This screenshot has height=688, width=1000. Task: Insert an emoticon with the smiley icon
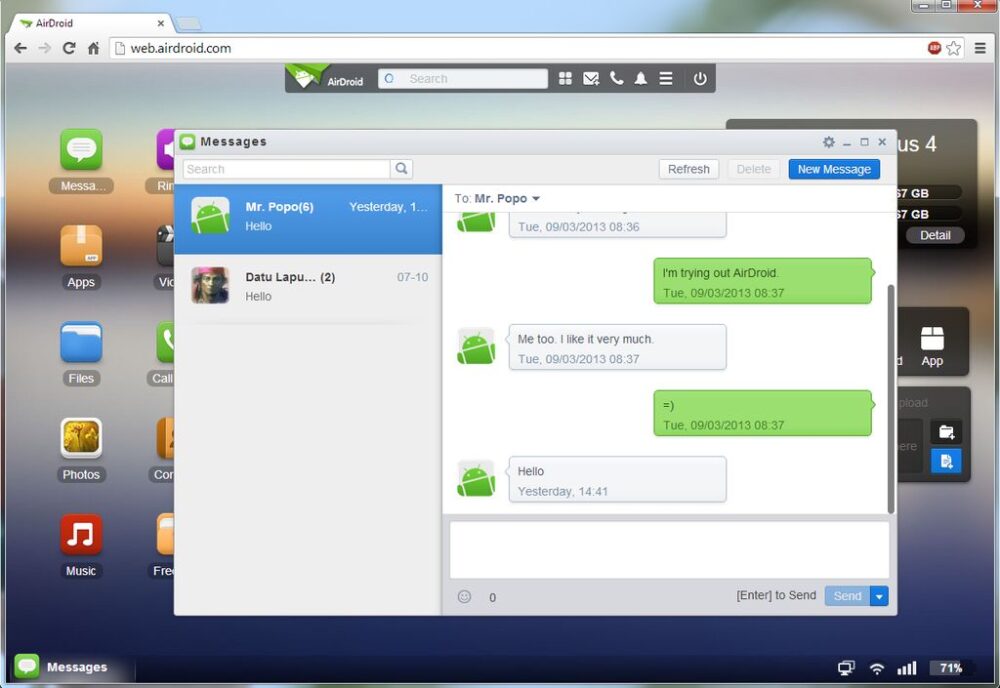[x=463, y=596]
